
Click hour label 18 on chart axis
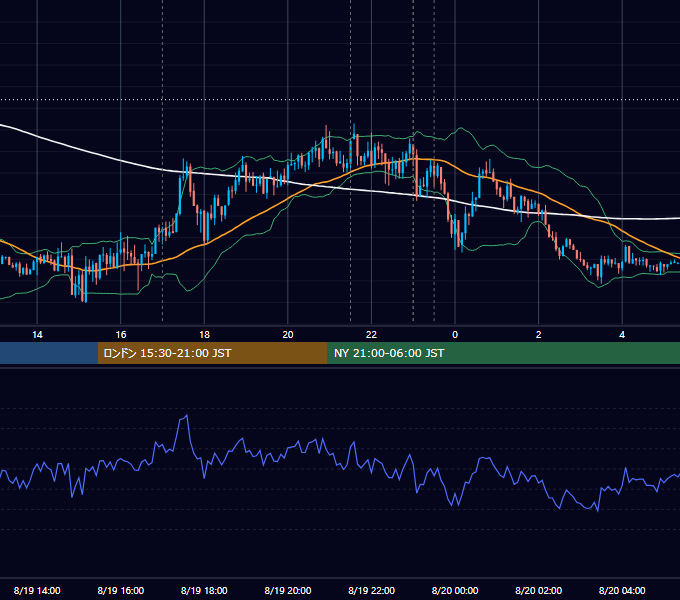[204, 335]
